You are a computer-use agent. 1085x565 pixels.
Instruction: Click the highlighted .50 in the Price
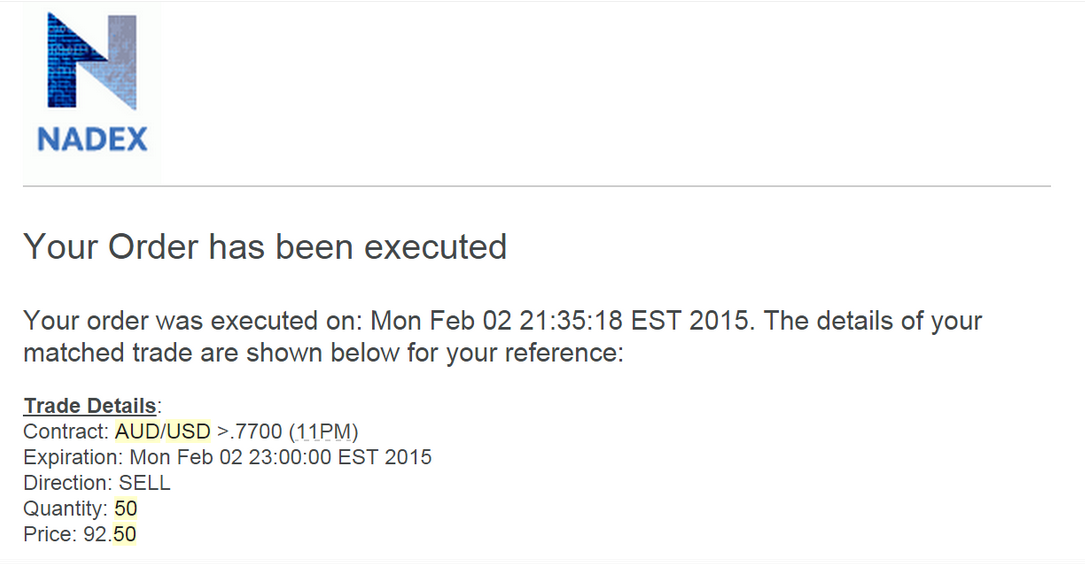point(125,534)
